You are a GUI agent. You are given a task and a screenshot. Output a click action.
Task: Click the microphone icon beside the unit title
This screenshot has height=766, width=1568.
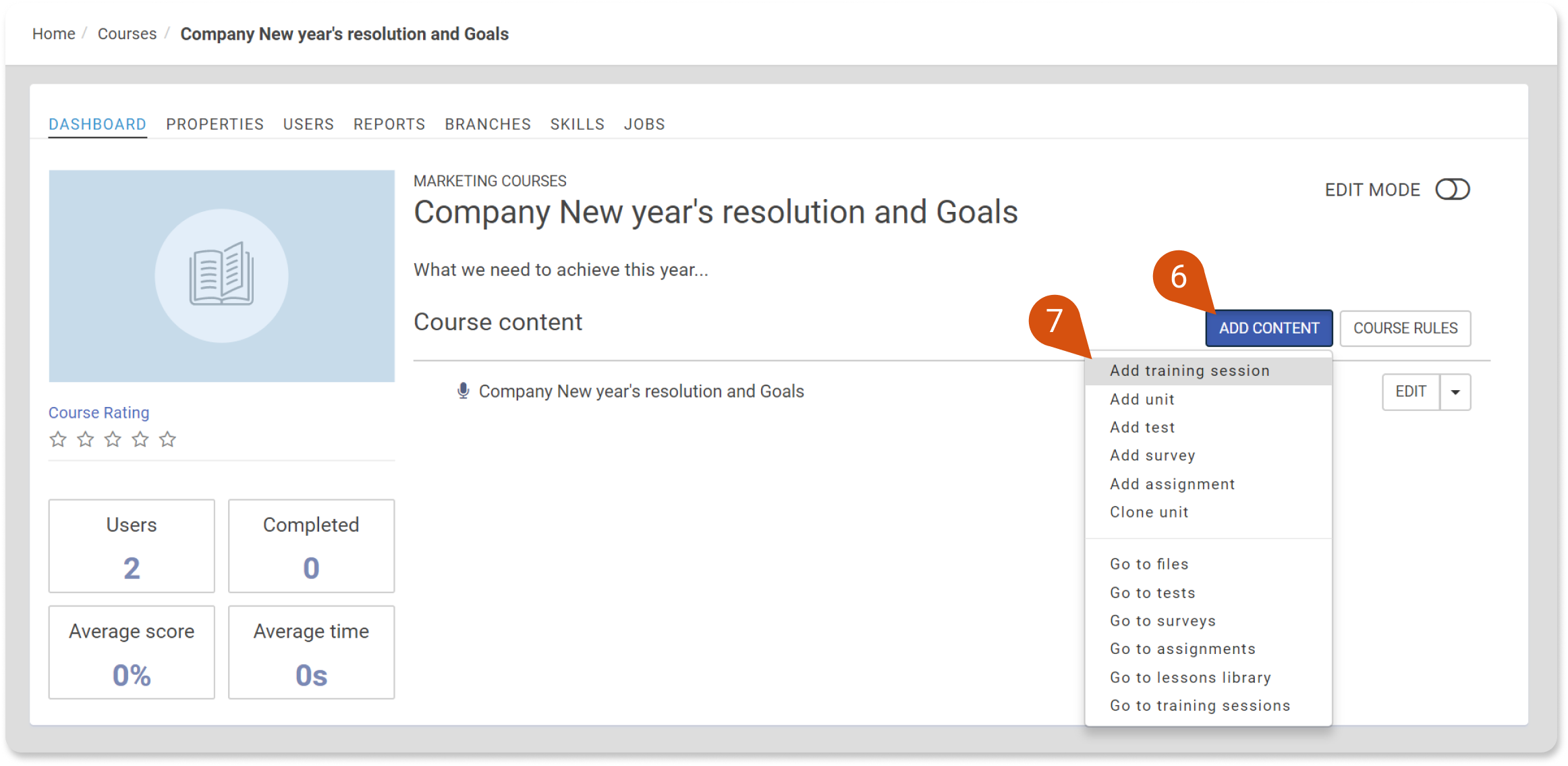pyautogui.click(x=463, y=391)
